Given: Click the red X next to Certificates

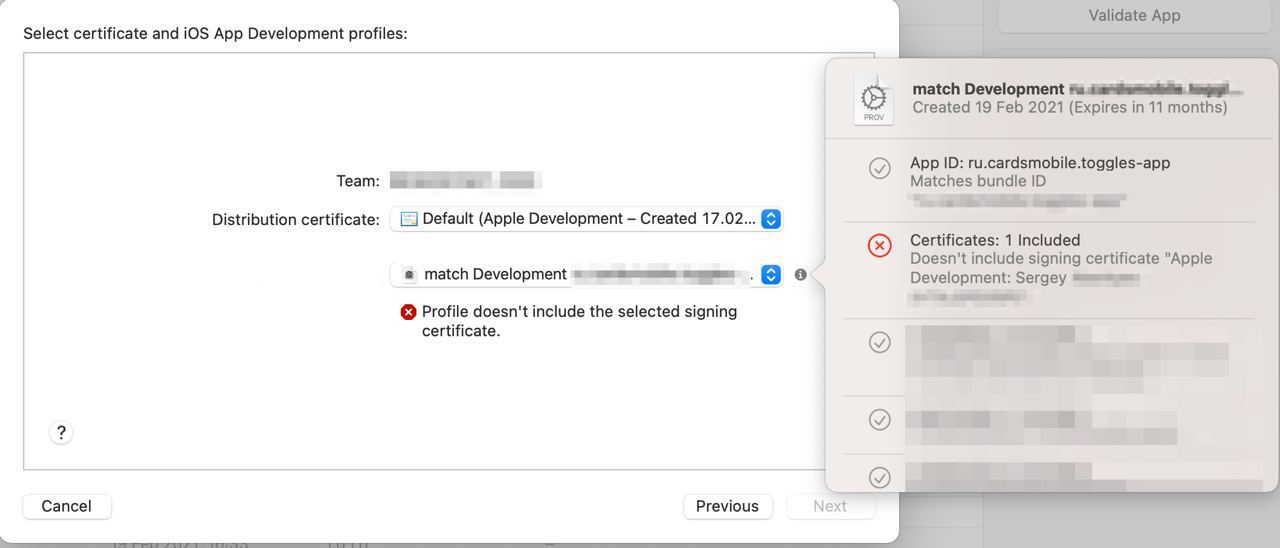Looking at the screenshot, I should [x=879, y=246].
